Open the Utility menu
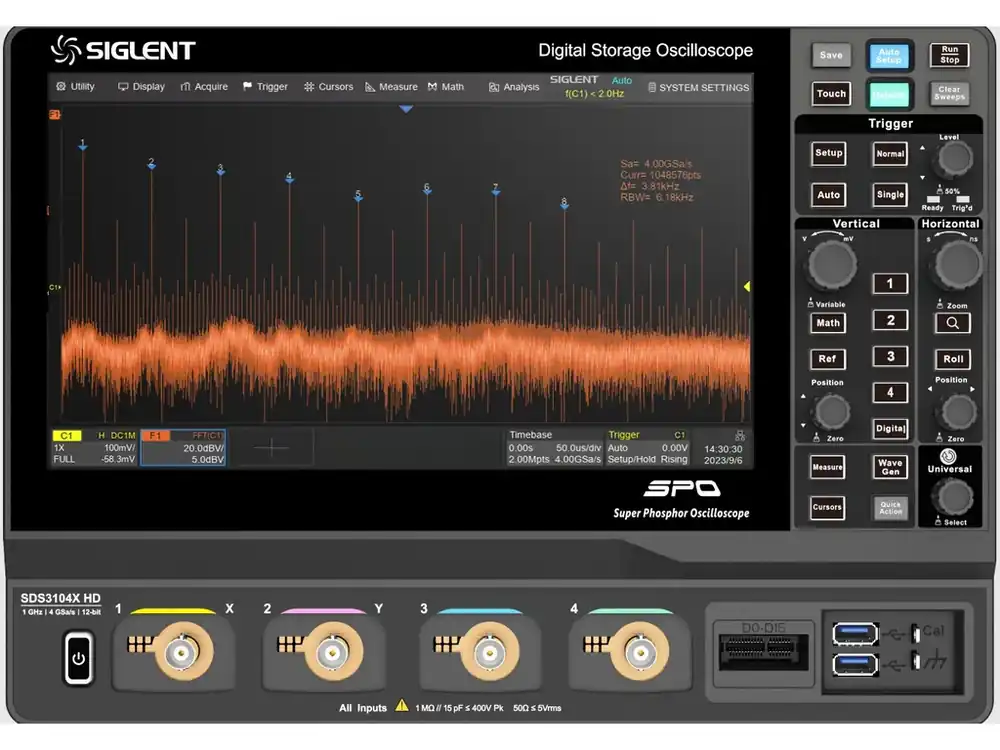 click(75, 87)
